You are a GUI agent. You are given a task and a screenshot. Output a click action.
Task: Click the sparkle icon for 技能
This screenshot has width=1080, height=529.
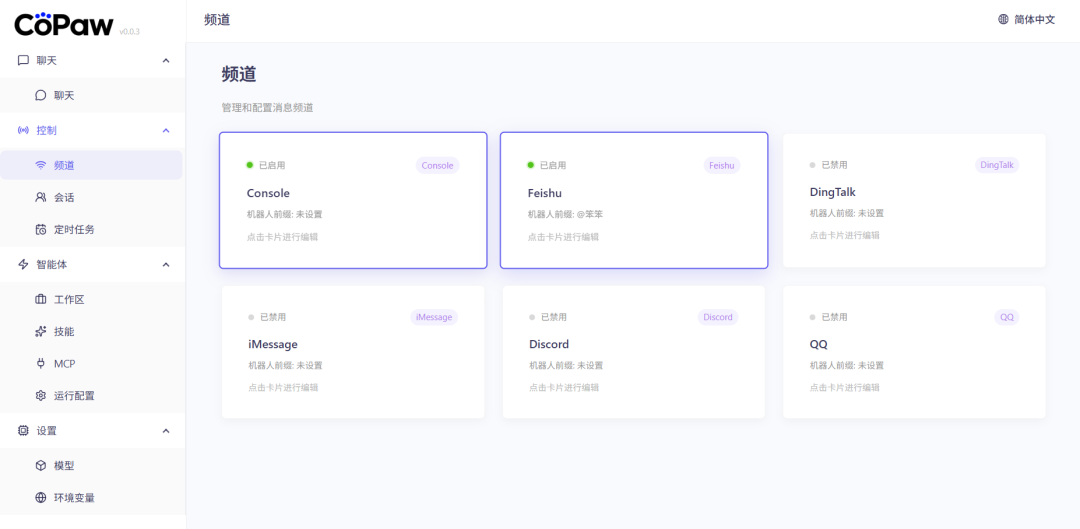tap(41, 332)
